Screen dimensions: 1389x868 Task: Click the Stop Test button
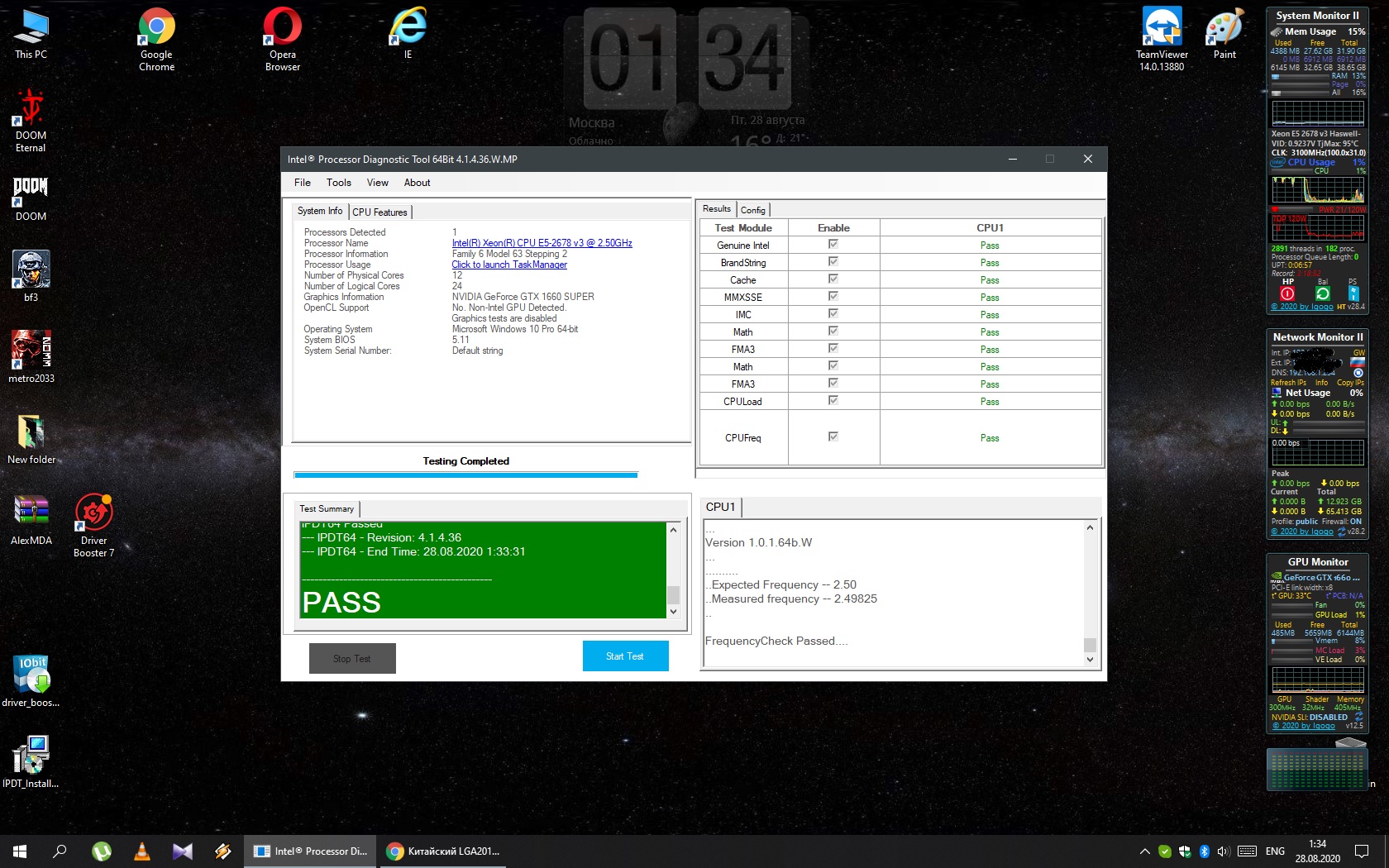click(x=352, y=659)
